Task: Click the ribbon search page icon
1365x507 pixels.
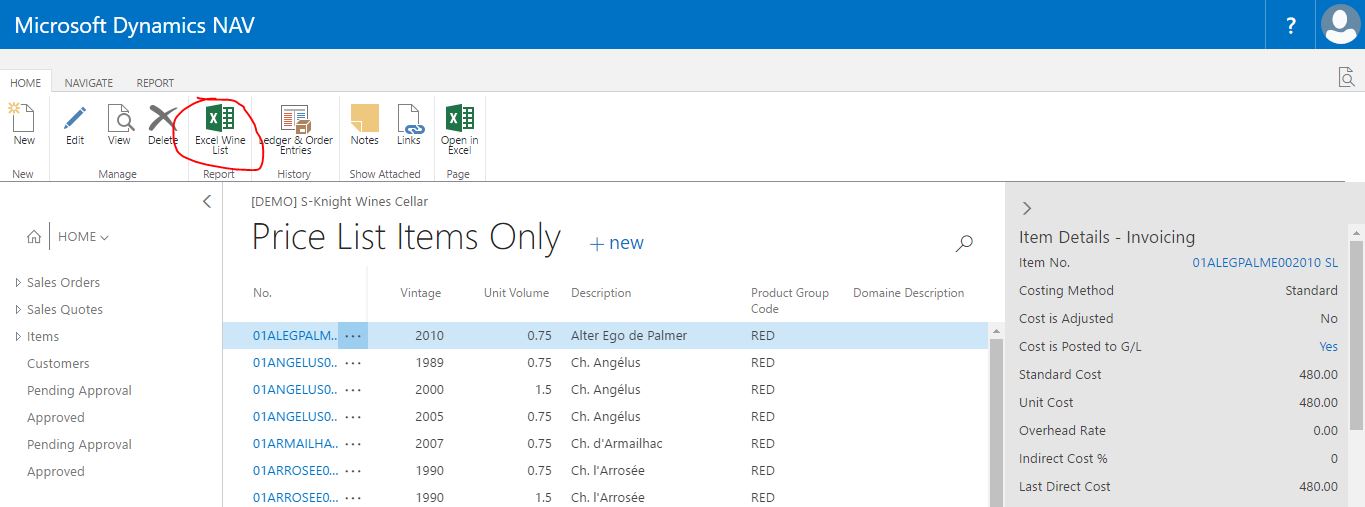Action: pos(1347,77)
